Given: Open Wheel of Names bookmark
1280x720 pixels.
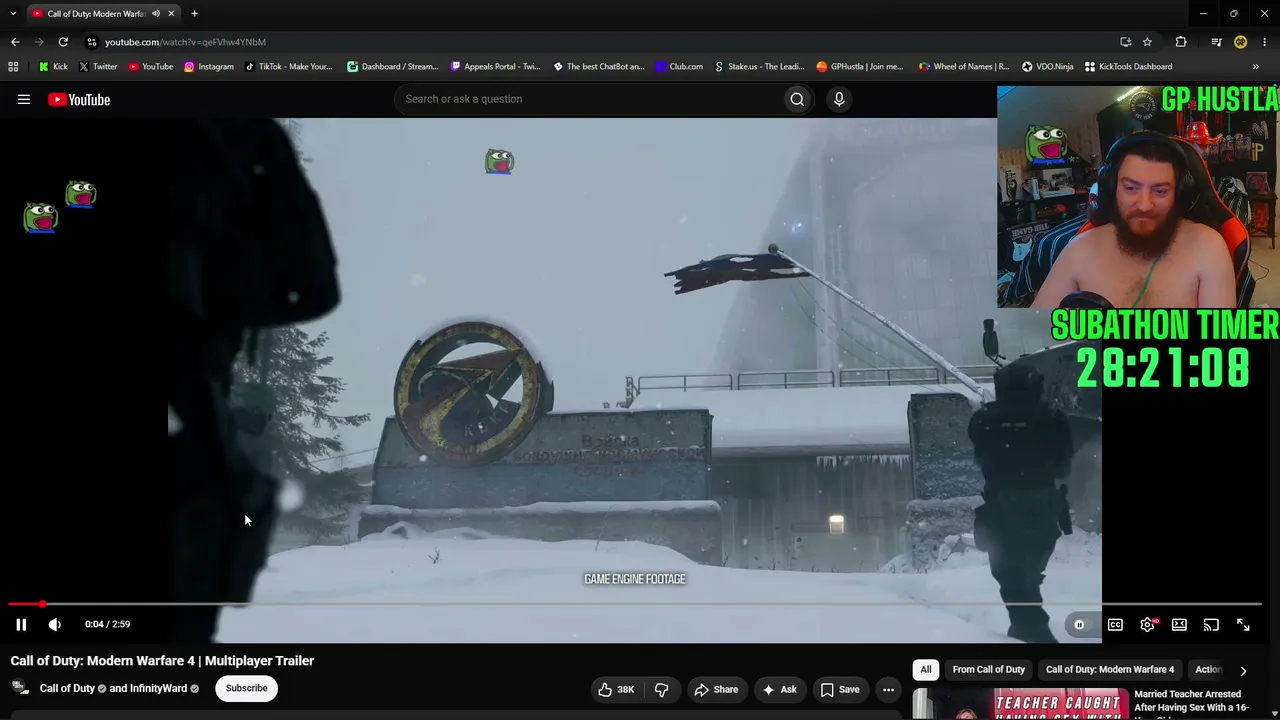Looking at the screenshot, I should pos(964,67).
